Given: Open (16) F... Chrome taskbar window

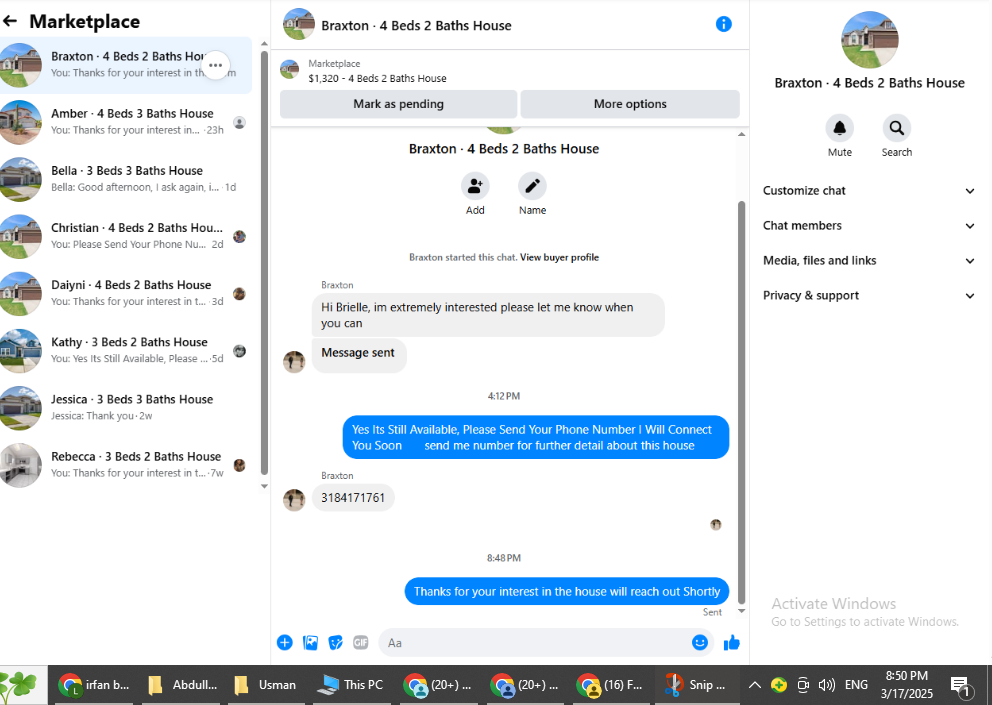Looking at the screenshot, I should pos(610,685).
